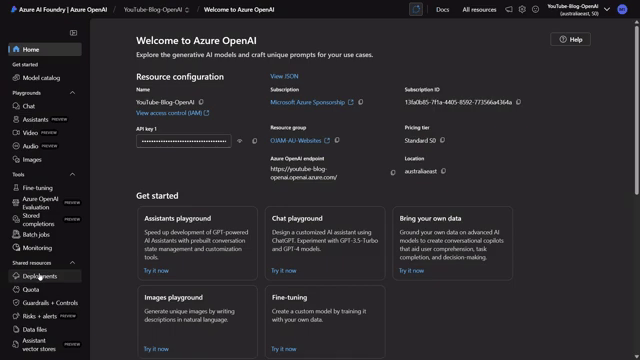The width and height of the screenshot is (640, 360).
Task: Try the Images playground now
Action: tap(156, 349)
